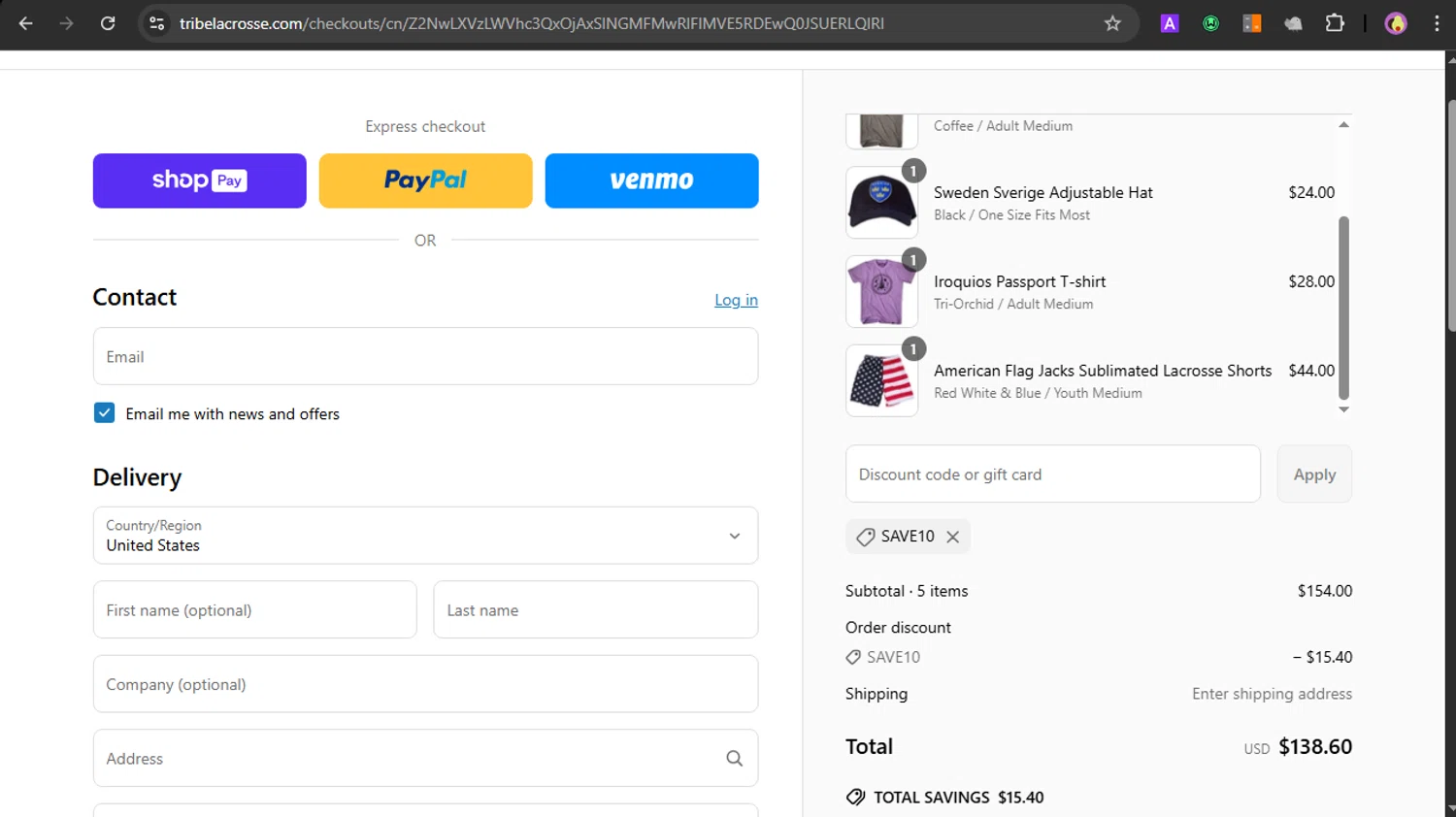The width and height of the screenshot is (1456, 817).
Task: Focus the Email field
Action: point(425,356)
